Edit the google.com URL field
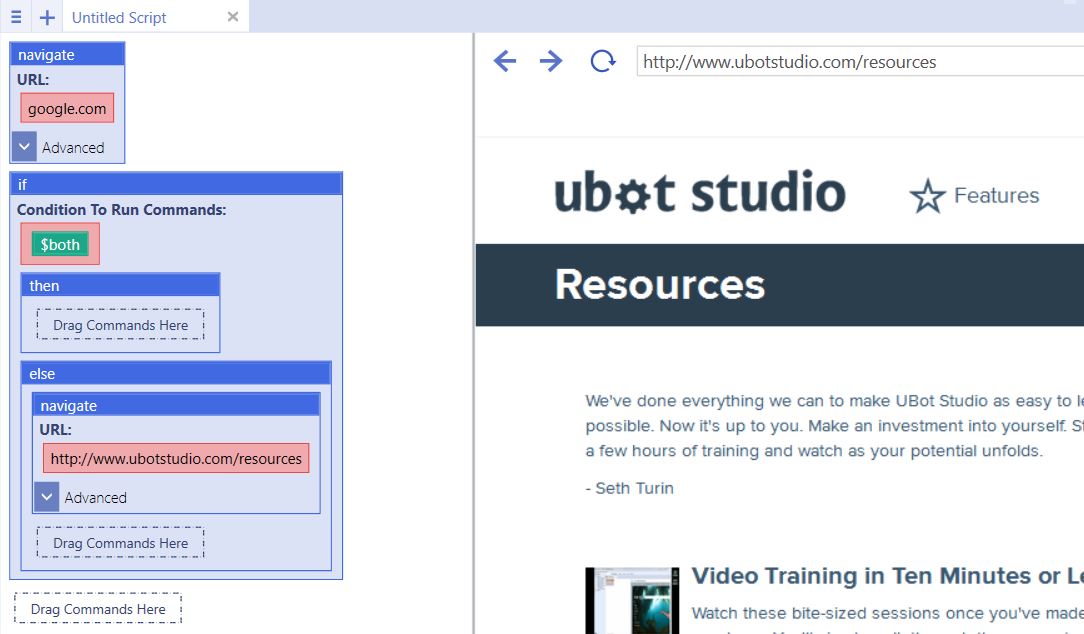 coord(67,109)
